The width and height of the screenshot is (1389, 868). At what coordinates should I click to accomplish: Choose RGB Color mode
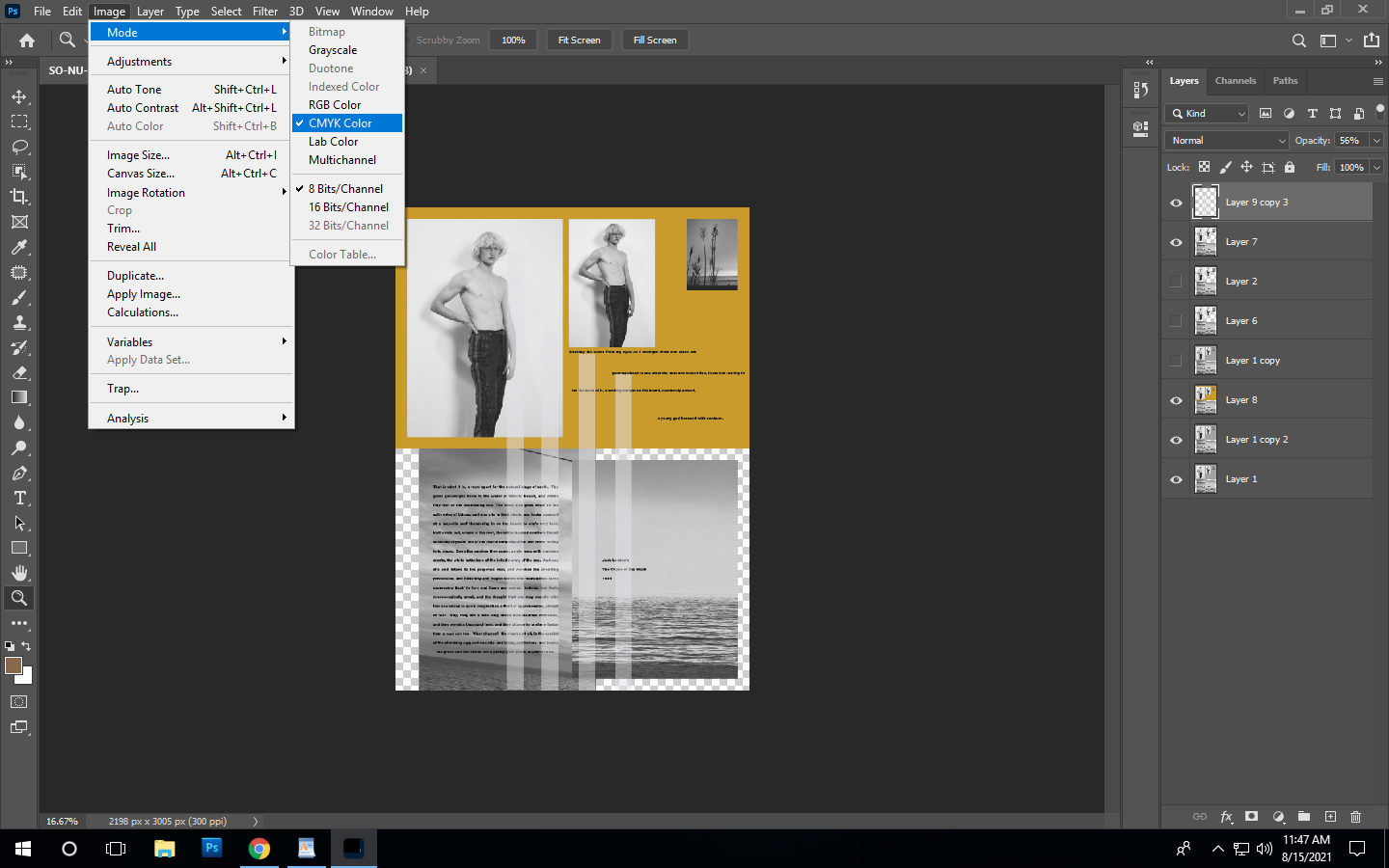pos(347,104)
